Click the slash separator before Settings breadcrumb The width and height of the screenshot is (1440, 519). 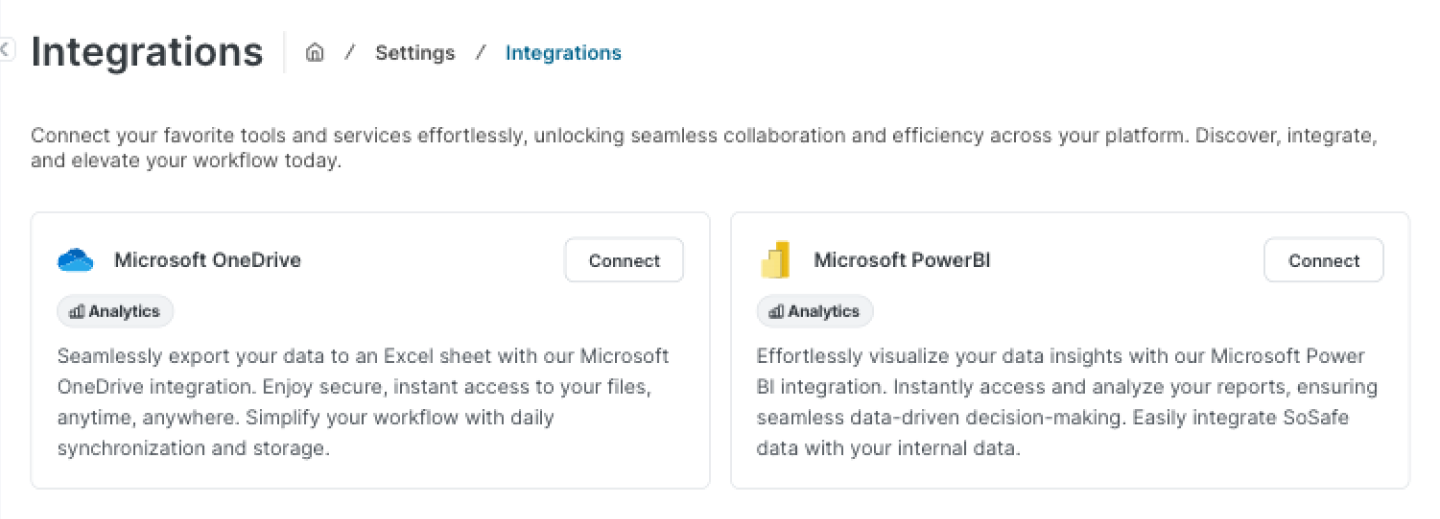point(350,53)
